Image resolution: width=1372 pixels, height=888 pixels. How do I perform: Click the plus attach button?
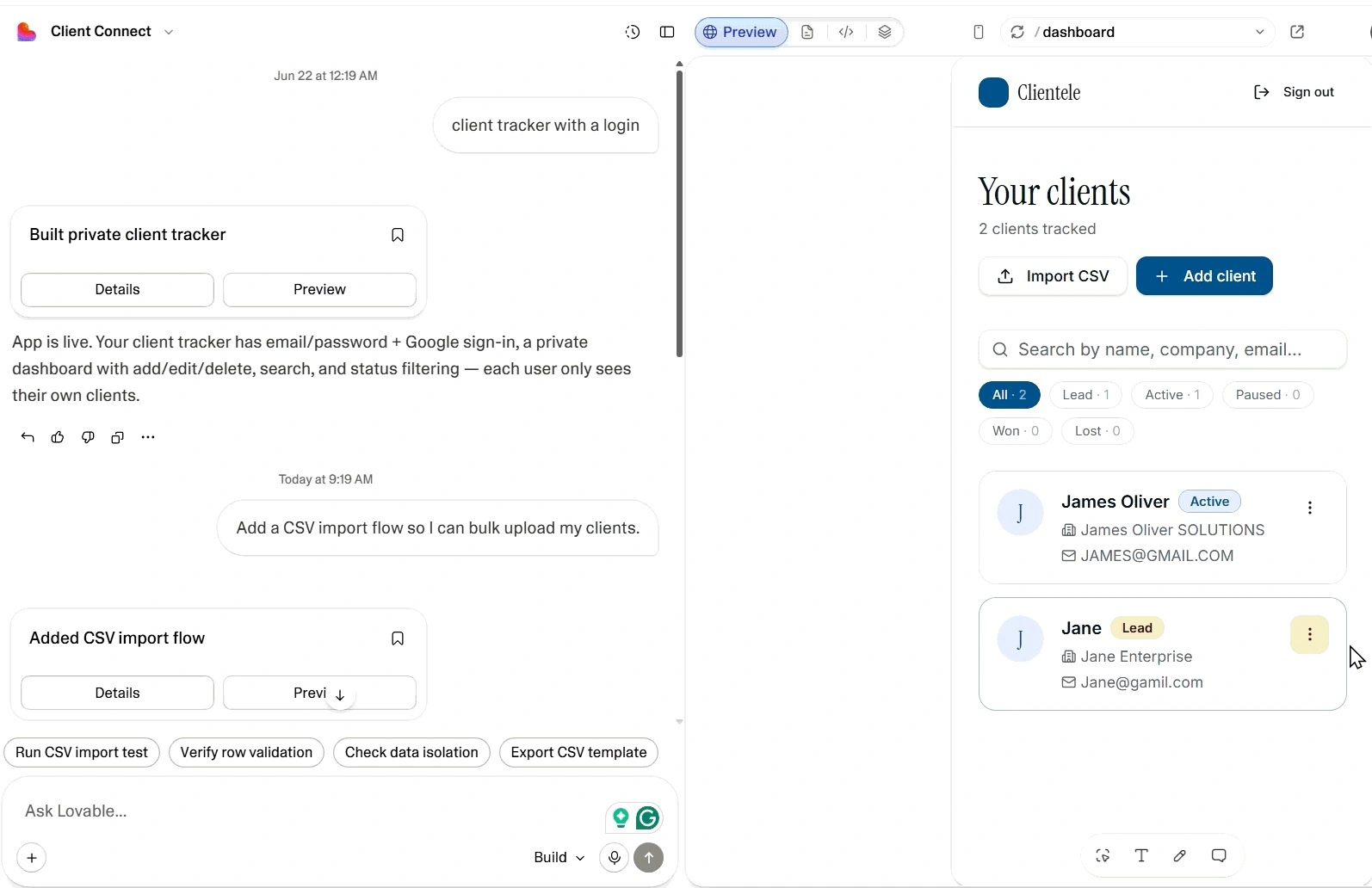[x=32, y=858]
